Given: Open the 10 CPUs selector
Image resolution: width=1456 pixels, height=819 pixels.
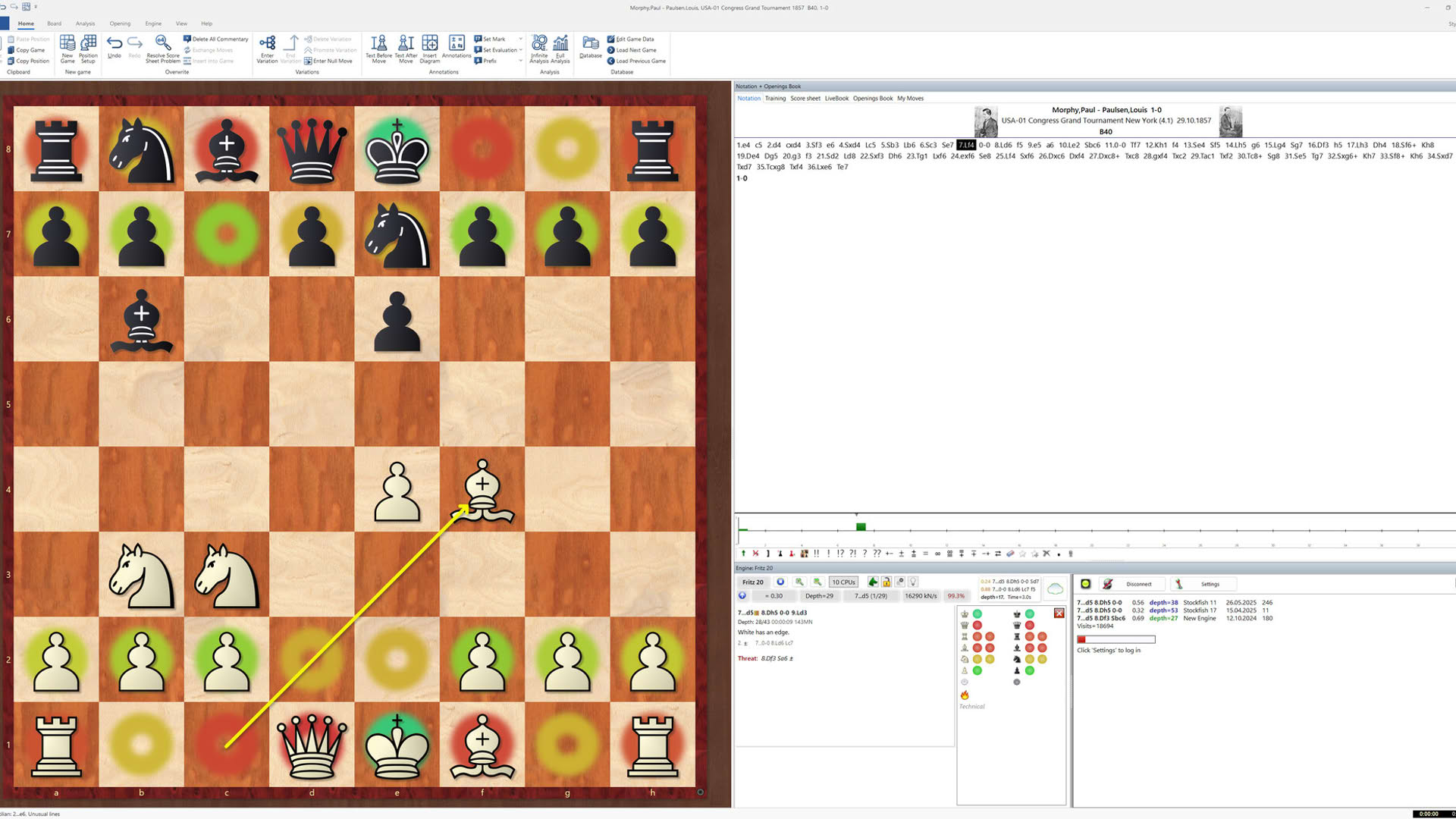Looking at the screenshot, I should [843, 582].
